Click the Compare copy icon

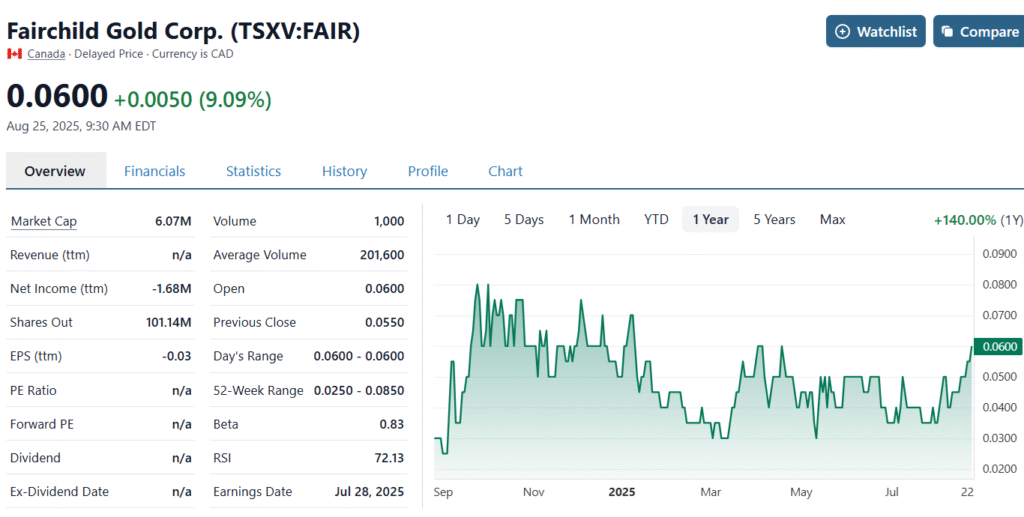pyautogui.click(x=946, y=32)
